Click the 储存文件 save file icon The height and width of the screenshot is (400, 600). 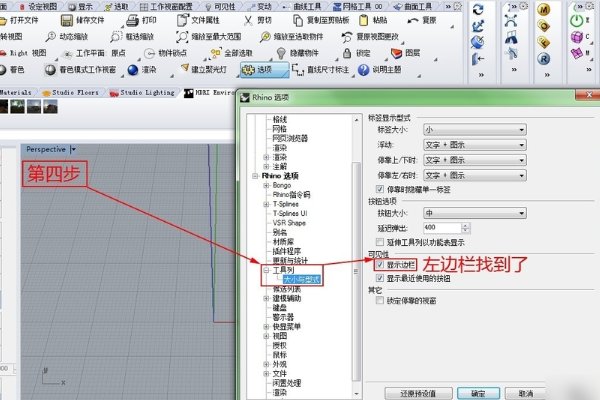point(67,20)
